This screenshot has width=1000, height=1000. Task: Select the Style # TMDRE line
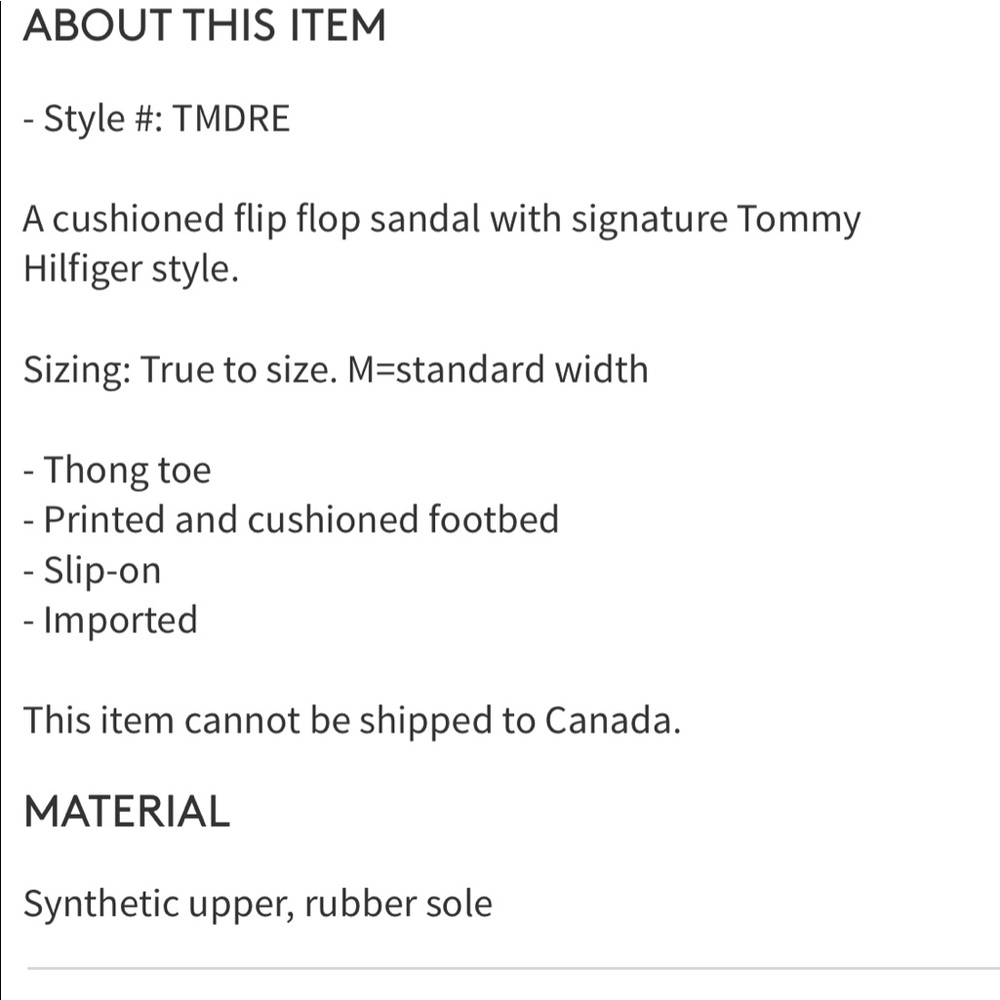click(156, 119)
